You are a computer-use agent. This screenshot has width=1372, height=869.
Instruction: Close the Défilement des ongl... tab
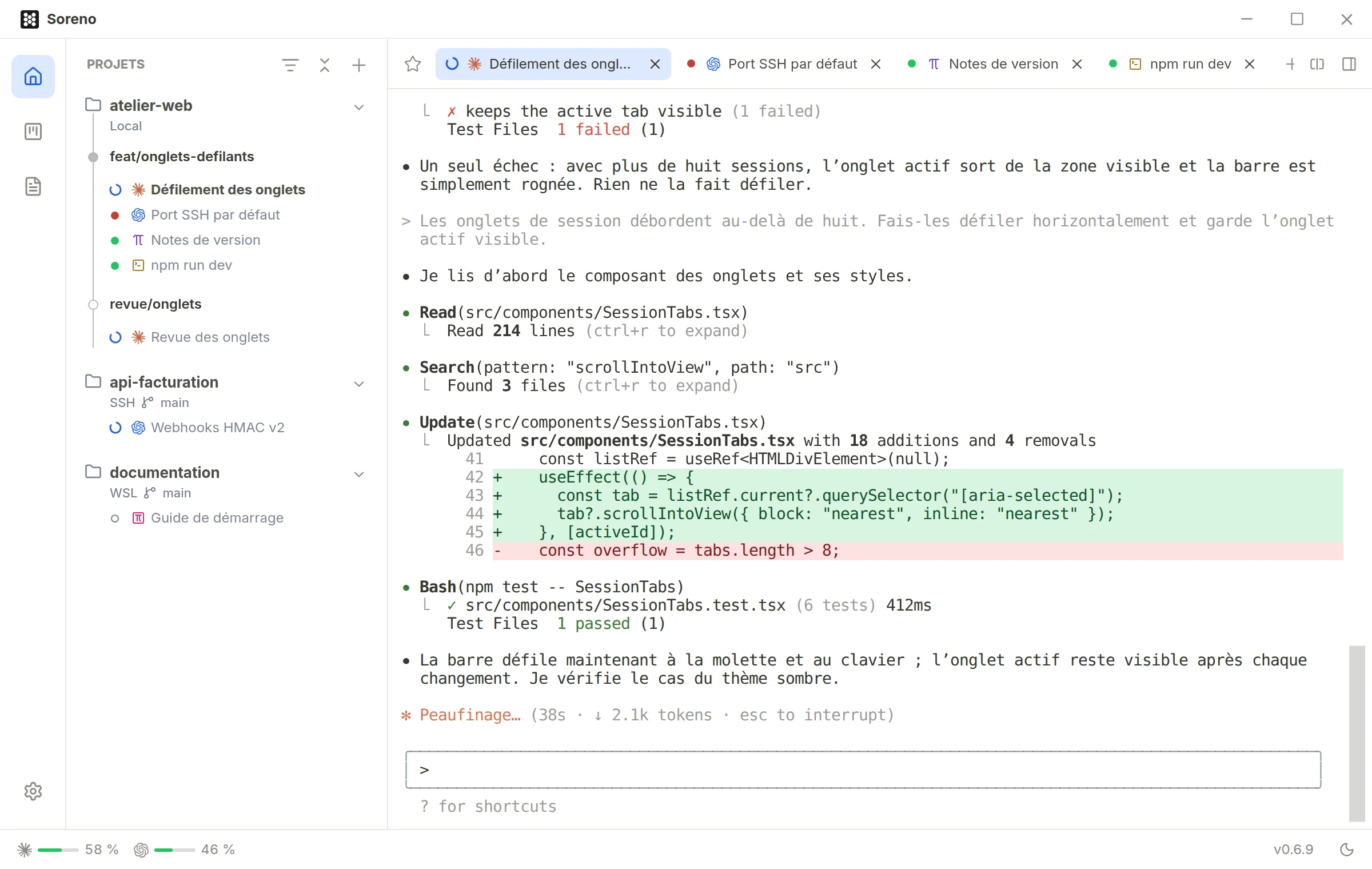[655, 64]
